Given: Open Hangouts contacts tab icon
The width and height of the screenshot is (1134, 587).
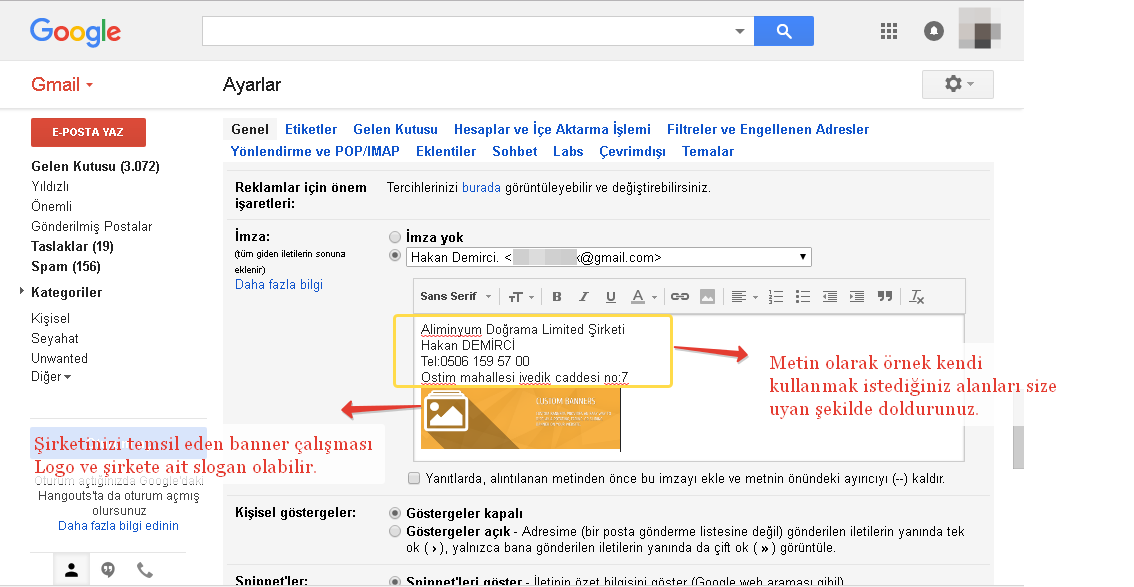Looking at the screenshot, I should point(71,570).
